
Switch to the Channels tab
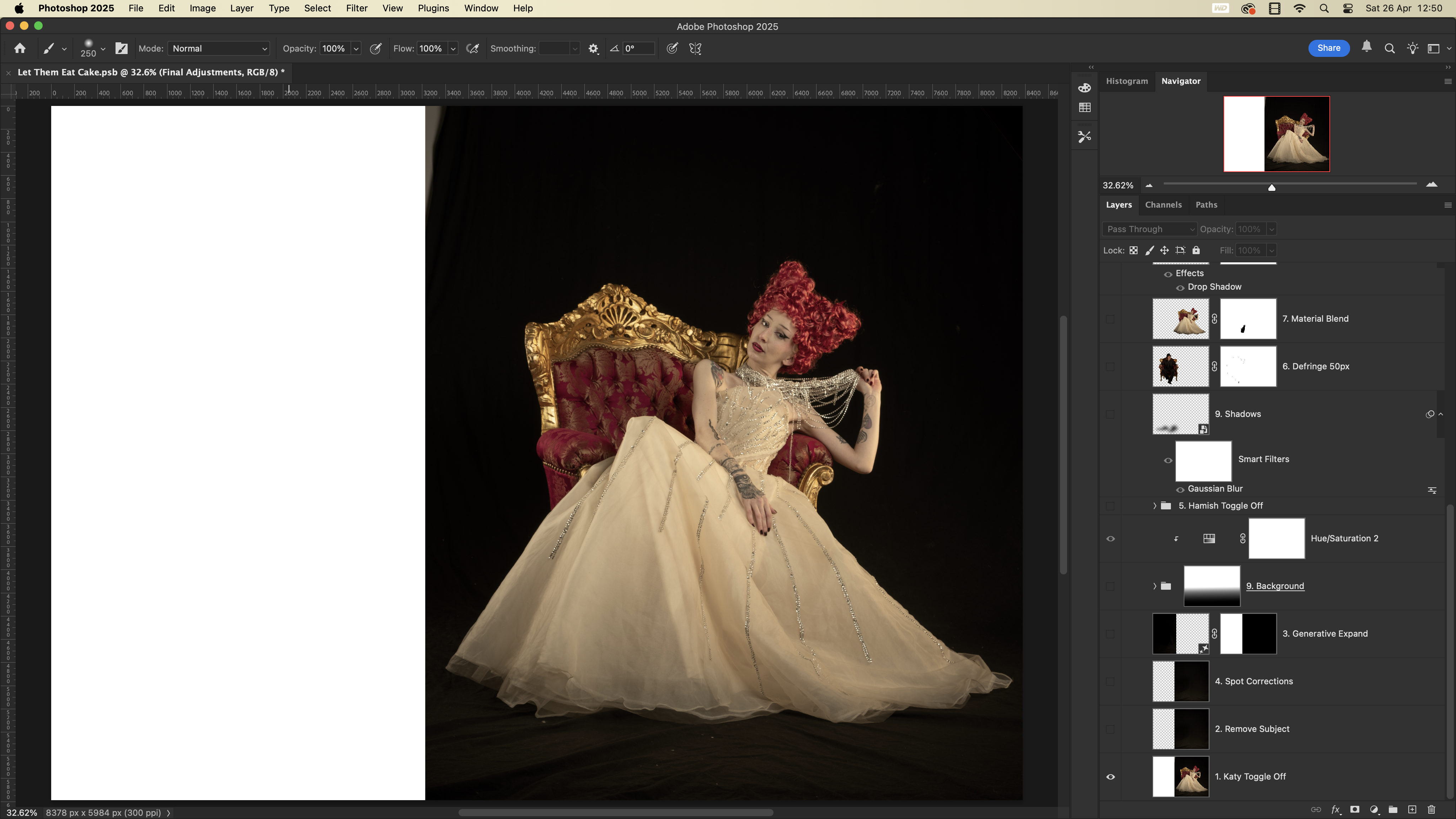(x=1163, y=205)
